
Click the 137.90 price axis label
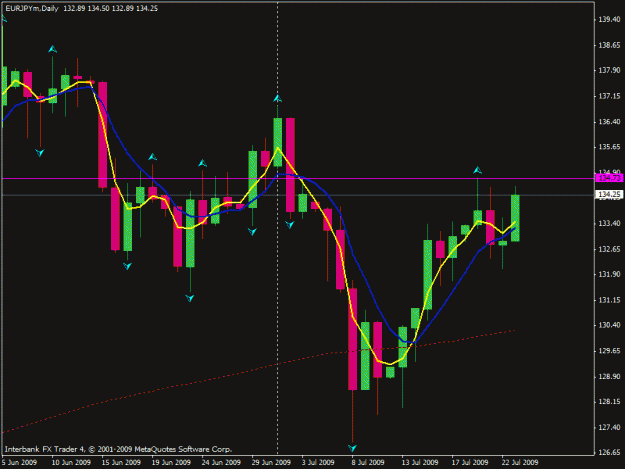(609, 70)
